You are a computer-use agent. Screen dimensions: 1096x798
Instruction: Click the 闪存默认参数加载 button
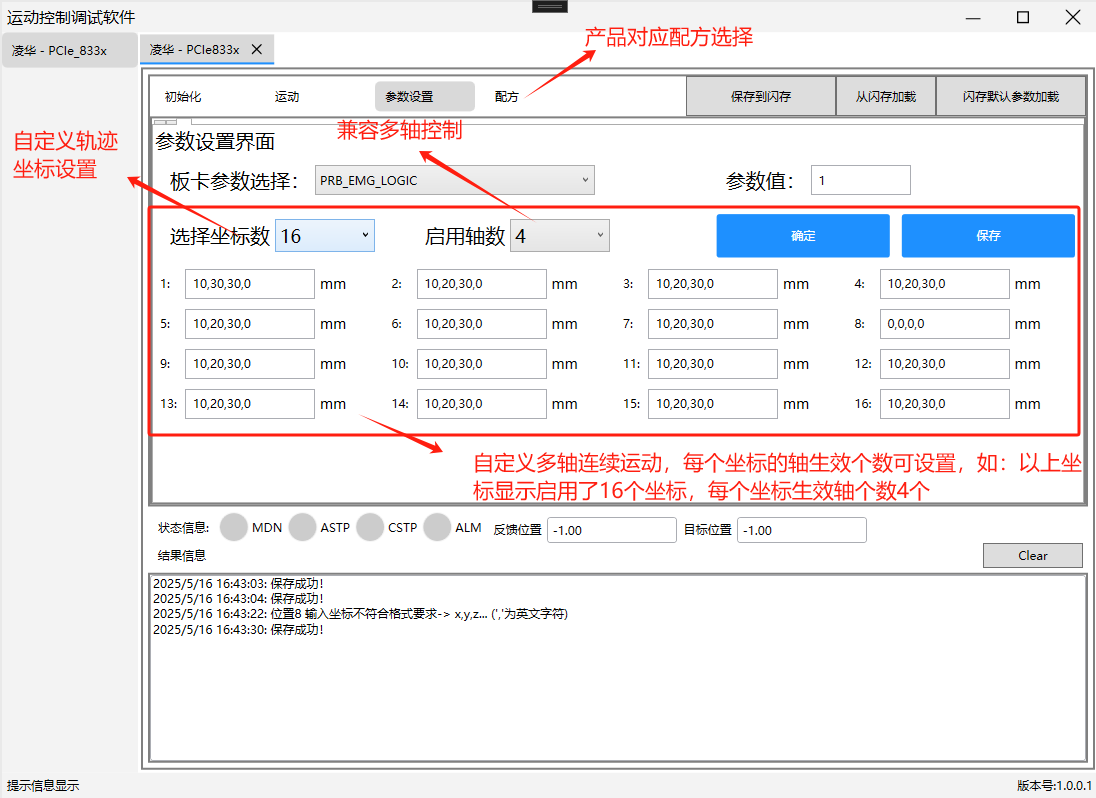point(1011,96)
